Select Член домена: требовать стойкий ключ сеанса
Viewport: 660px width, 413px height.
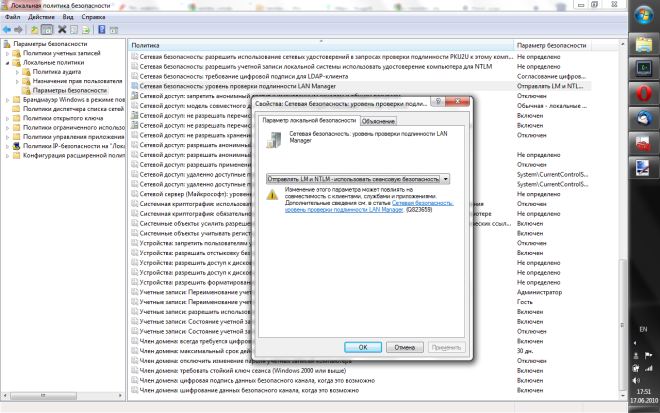pos(243,371)
